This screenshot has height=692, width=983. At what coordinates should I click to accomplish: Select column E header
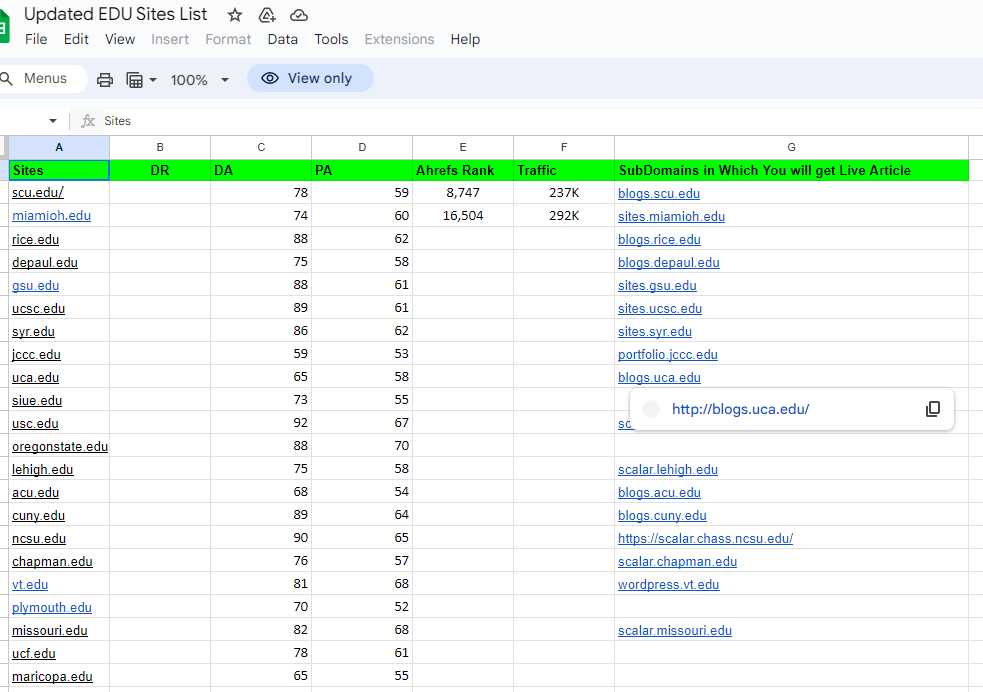[x=463, y=147]
